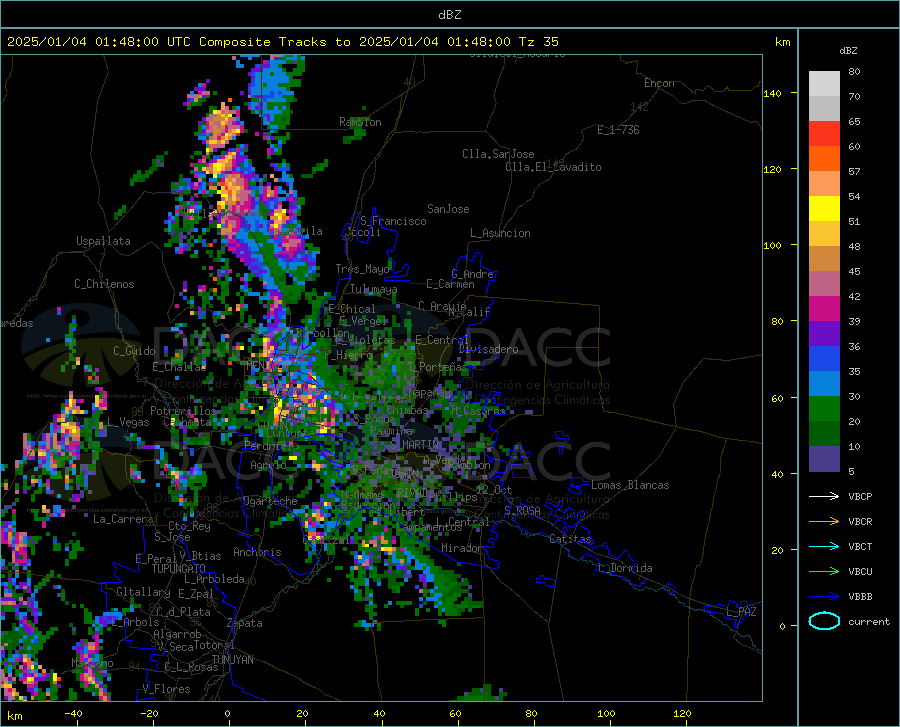900x727 pixels.
Task: Click the dBZ title at top
Action: pyautogui.click(x=449, y=15)
